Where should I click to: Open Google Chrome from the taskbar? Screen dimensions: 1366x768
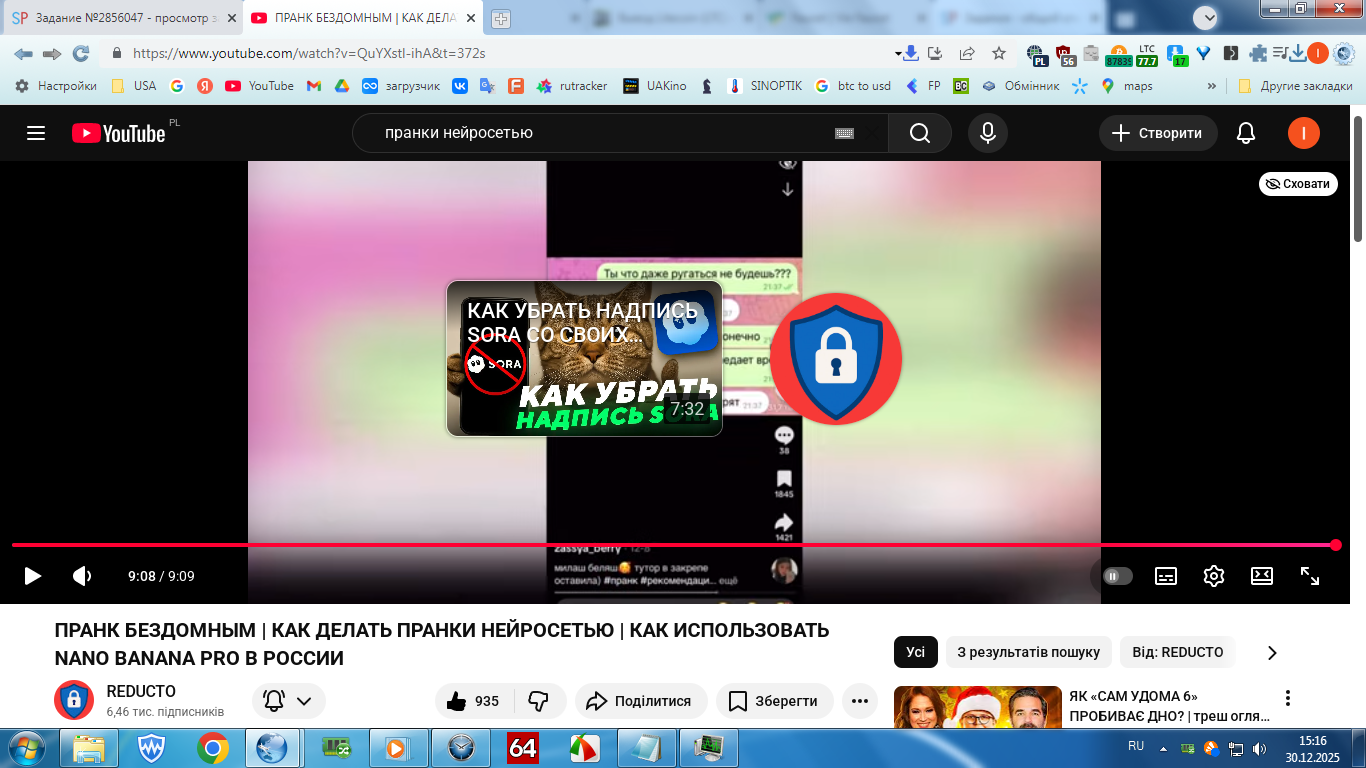(212, 748)
